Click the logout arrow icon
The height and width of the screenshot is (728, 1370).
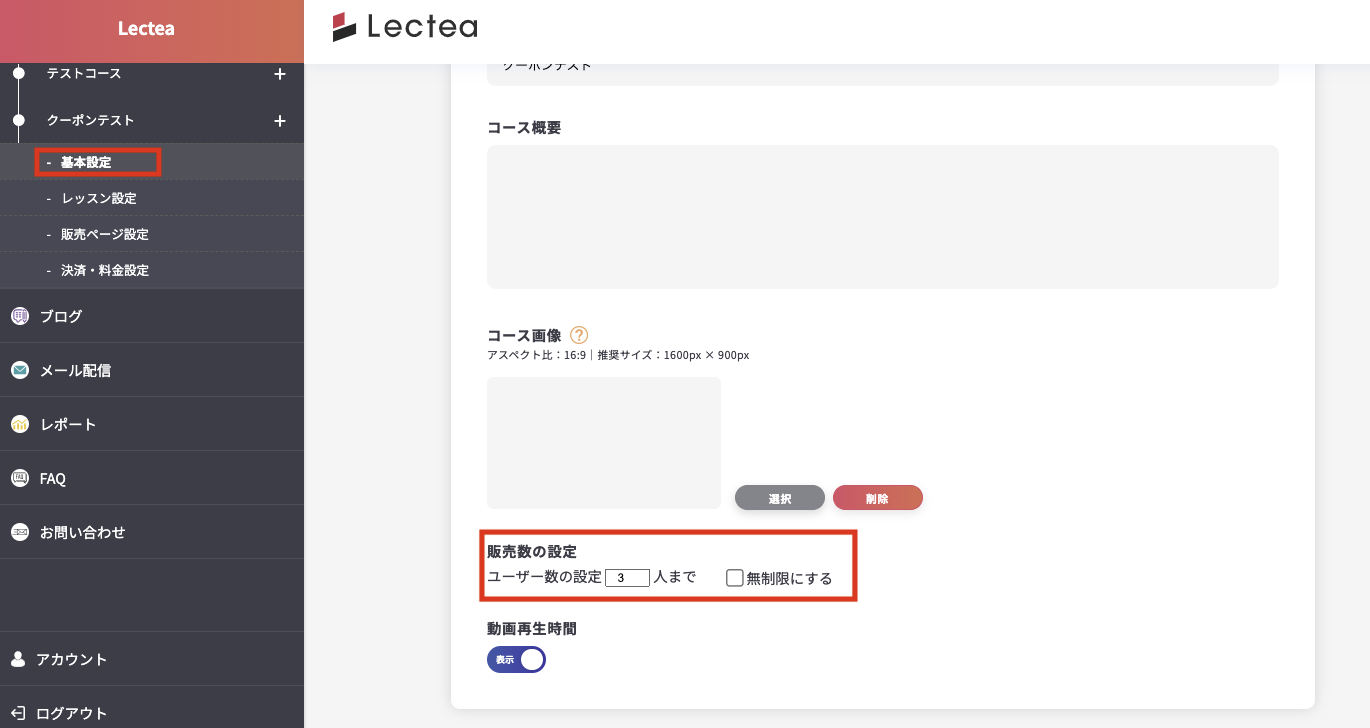pos(18,713)
